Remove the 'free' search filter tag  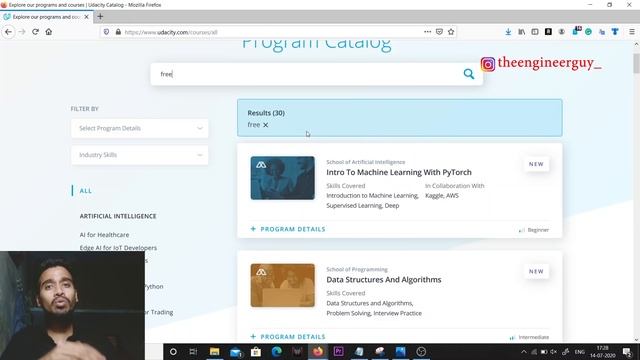[266, 125]
